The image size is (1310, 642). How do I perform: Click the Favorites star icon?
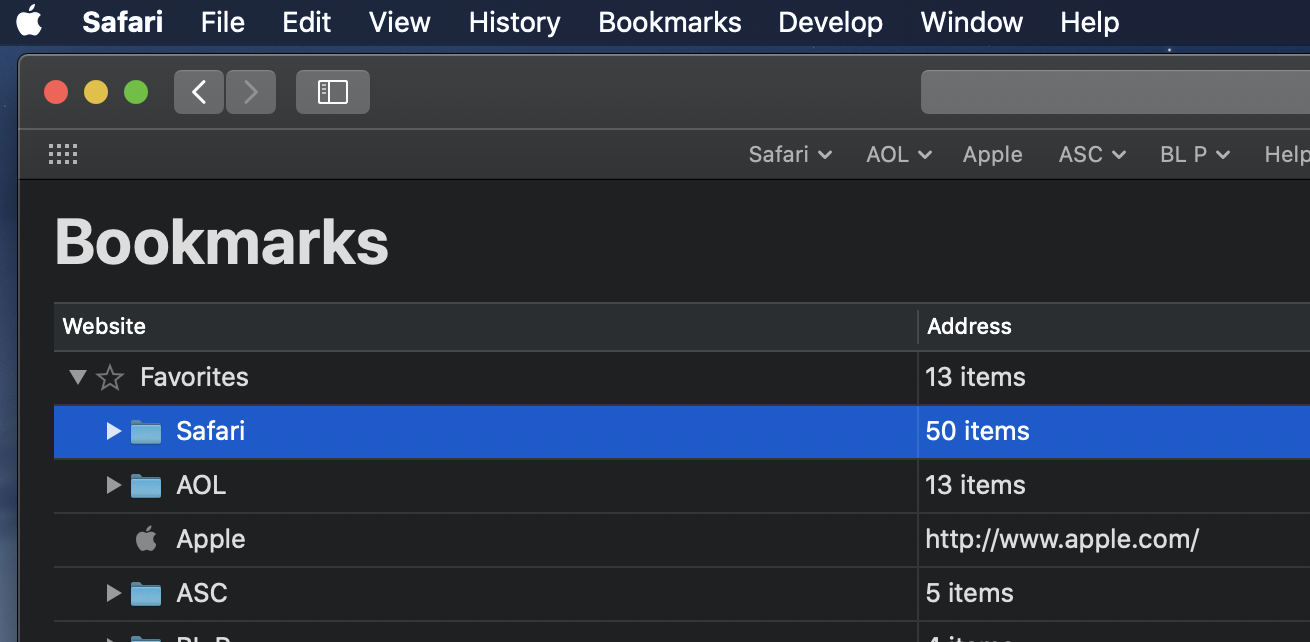click(110, 378)
